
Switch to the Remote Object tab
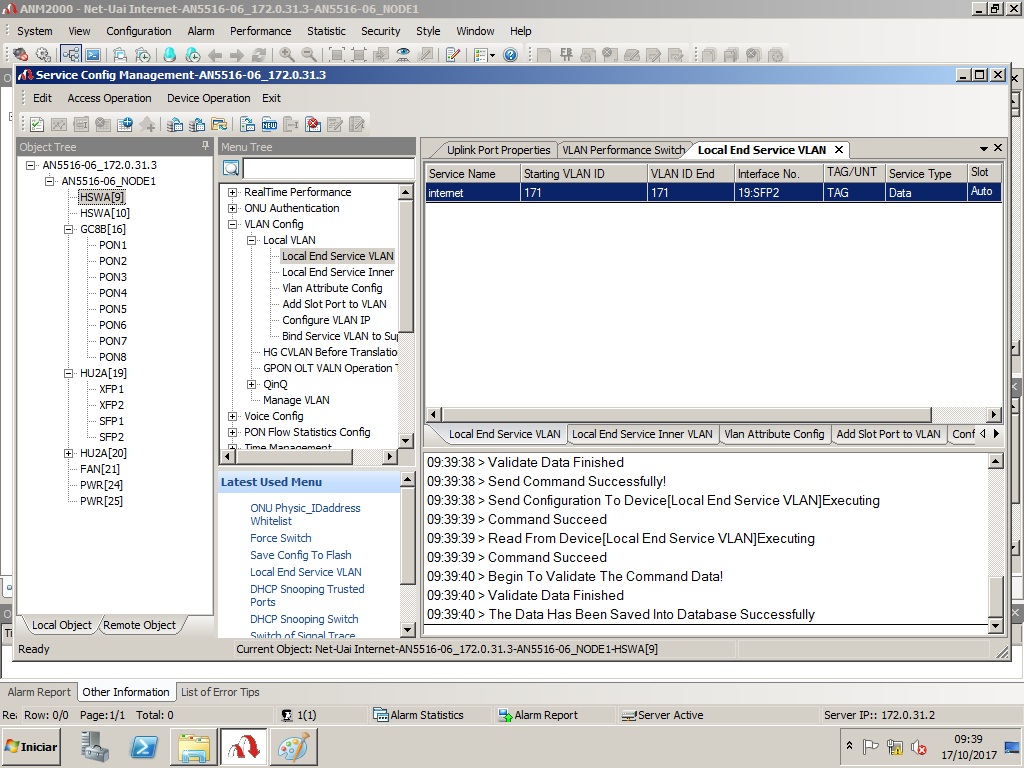point(139,625)
